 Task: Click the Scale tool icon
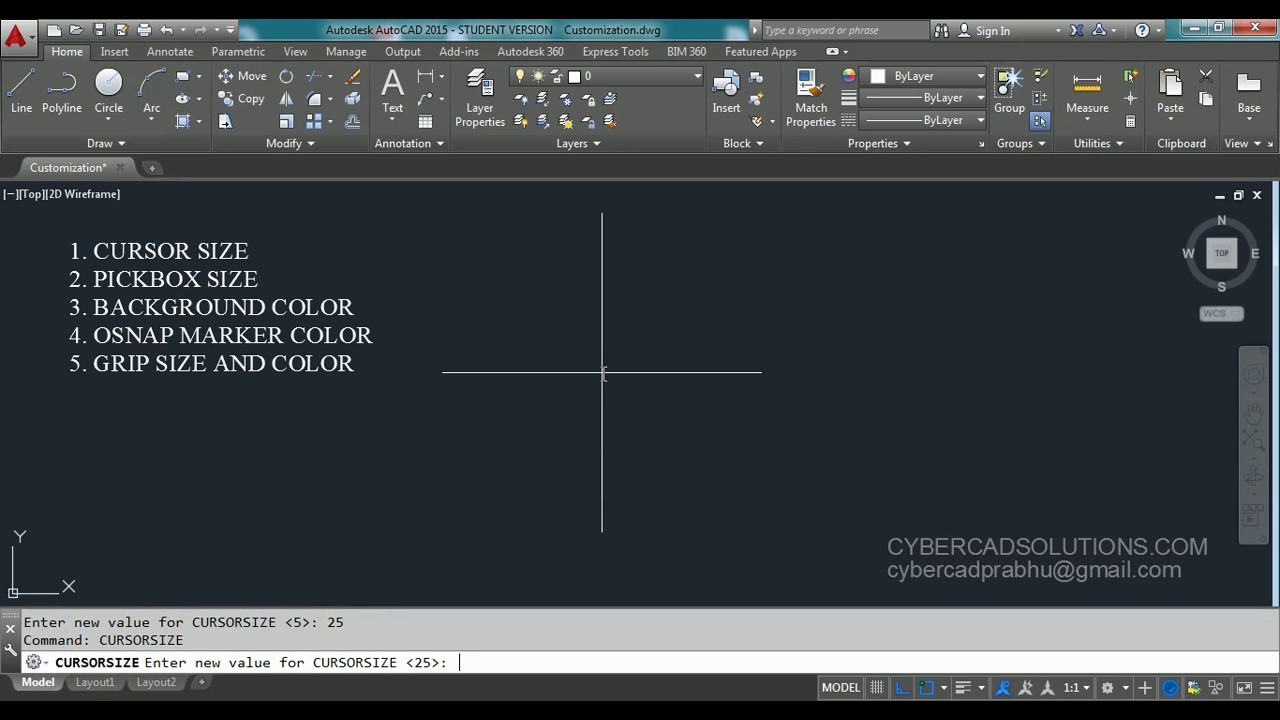[x=286, y=122]
